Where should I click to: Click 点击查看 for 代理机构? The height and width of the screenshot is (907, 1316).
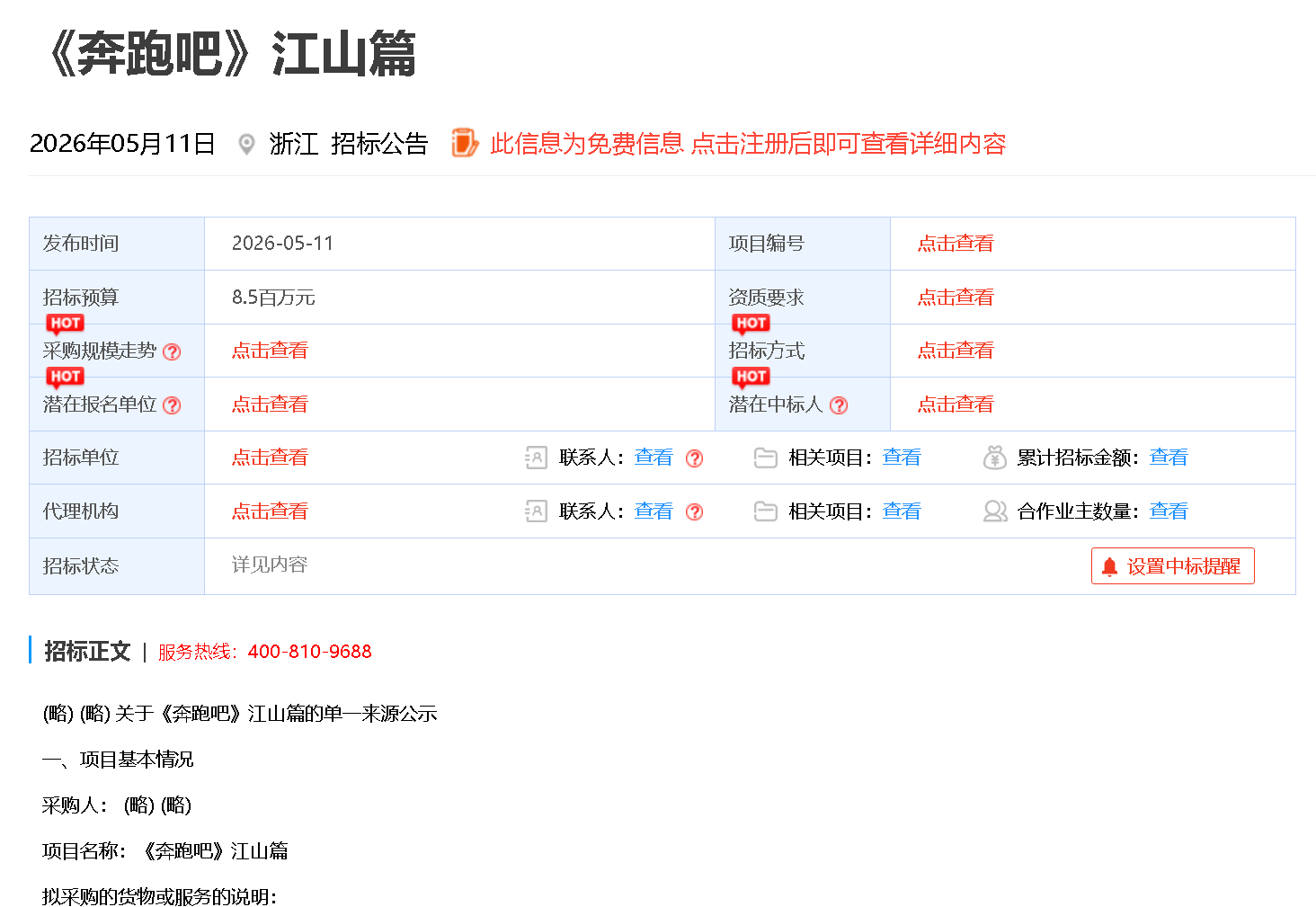(270, 511)
